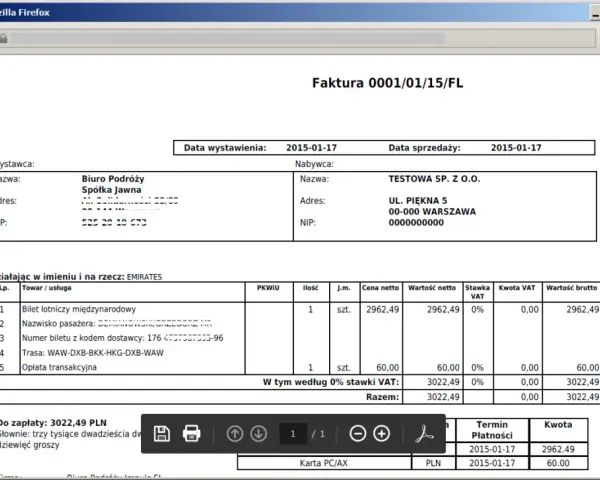Click the Razem total label

pyautogui.click(x=382, y=397)
